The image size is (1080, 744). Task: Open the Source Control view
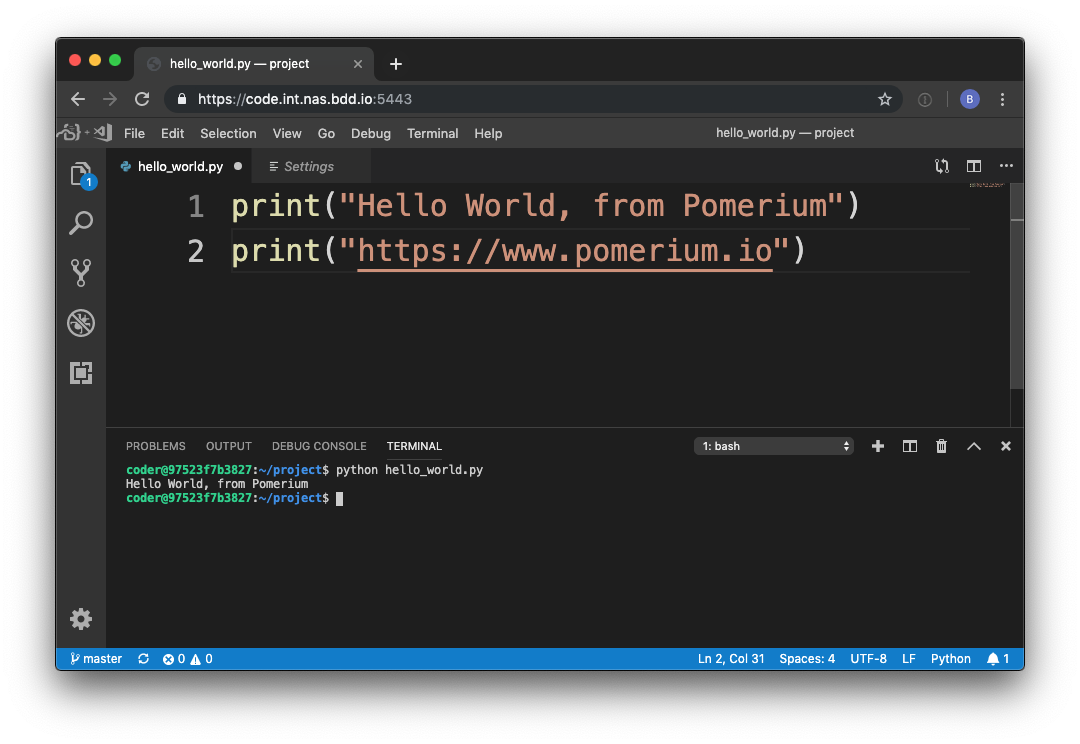coord(81,272)
